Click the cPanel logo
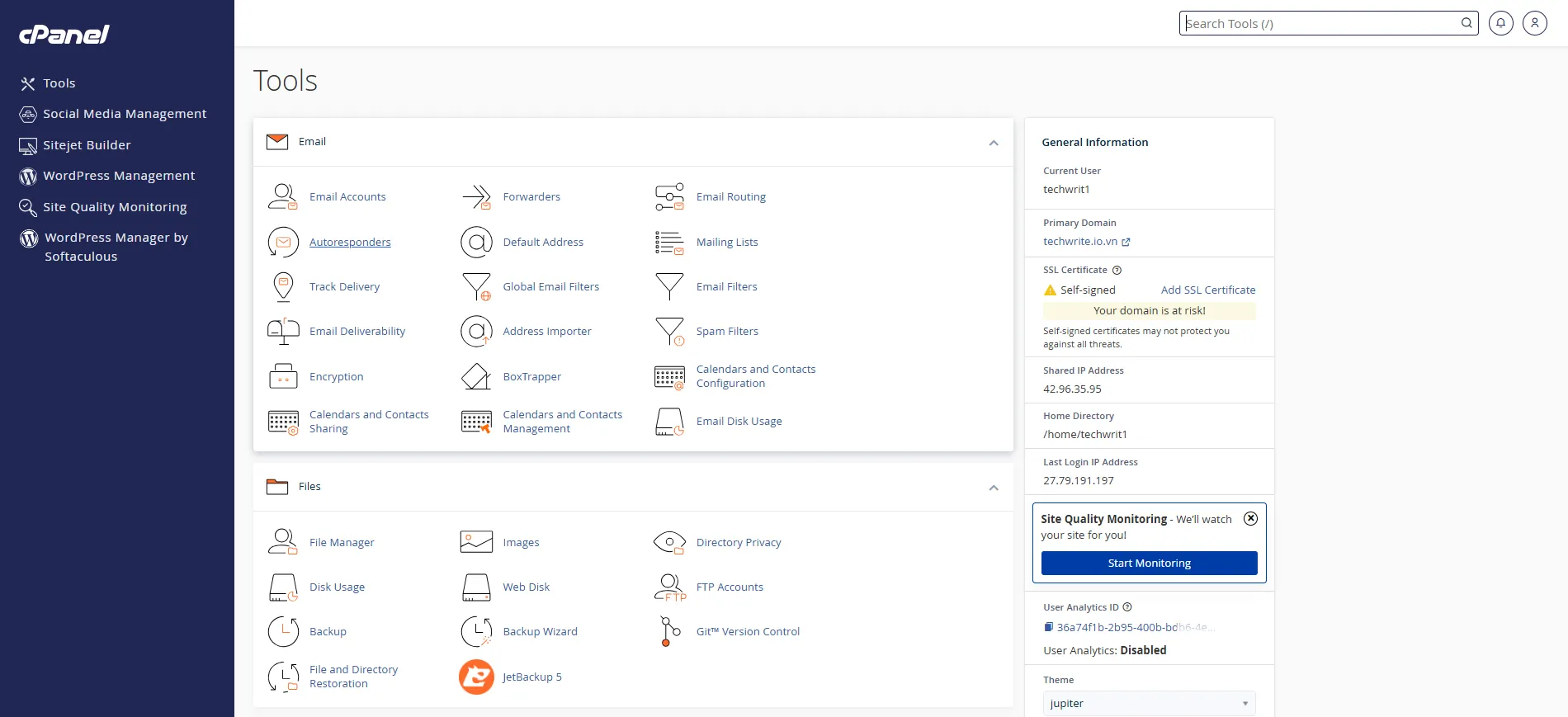 64,34
